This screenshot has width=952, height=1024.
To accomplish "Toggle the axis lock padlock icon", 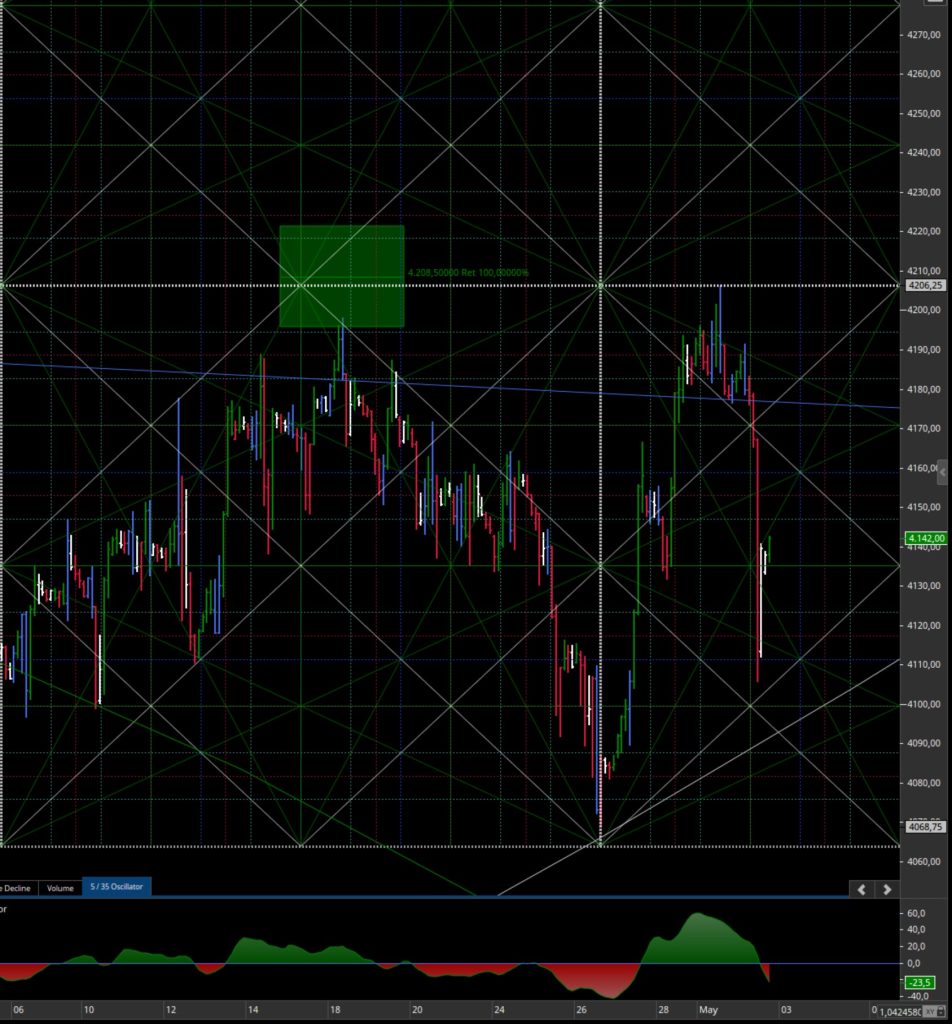I will (942, 1012).
